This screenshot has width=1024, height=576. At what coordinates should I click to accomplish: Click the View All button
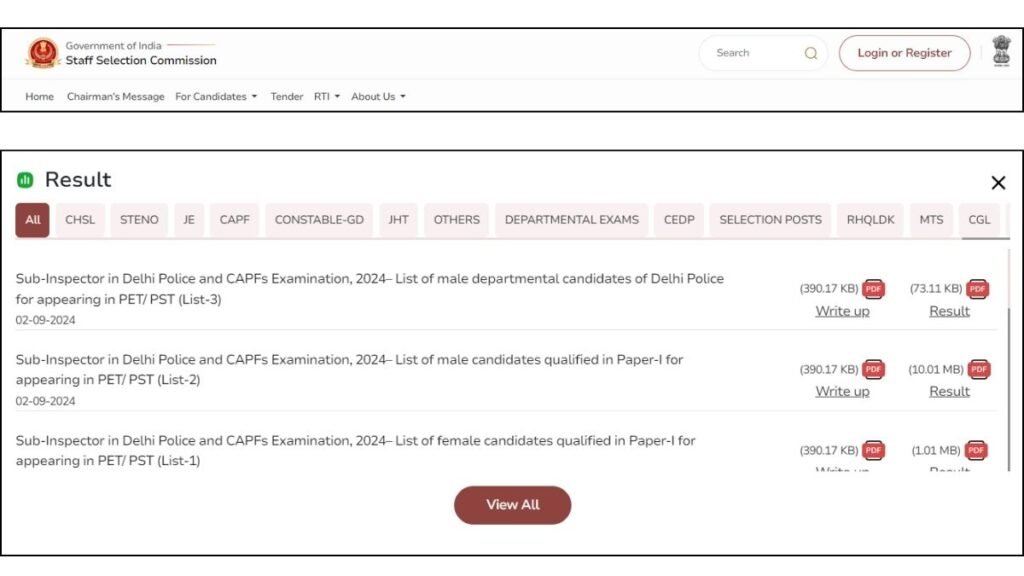(512, 505)
